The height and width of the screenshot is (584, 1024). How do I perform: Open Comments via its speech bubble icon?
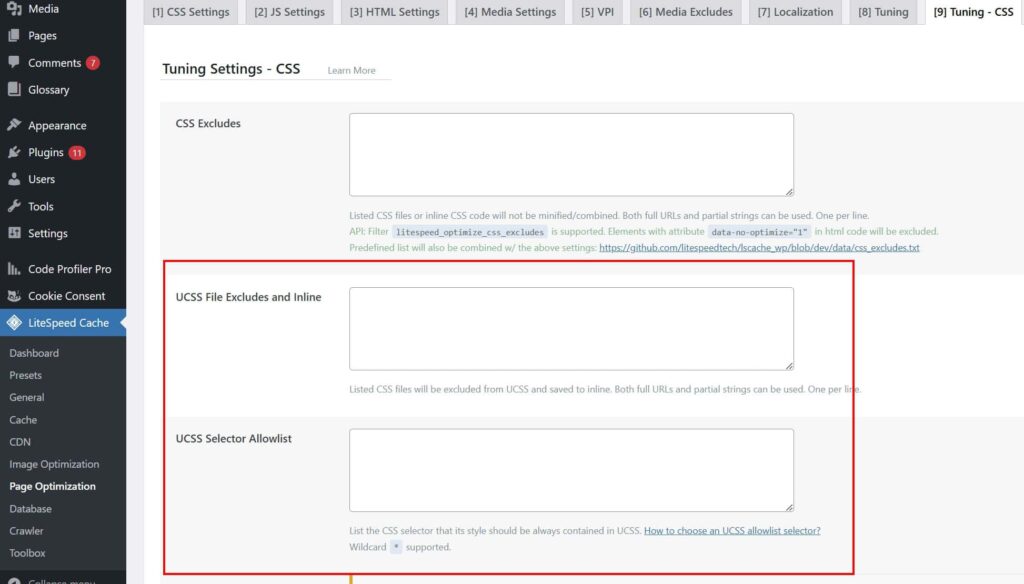tap(14, 63)
